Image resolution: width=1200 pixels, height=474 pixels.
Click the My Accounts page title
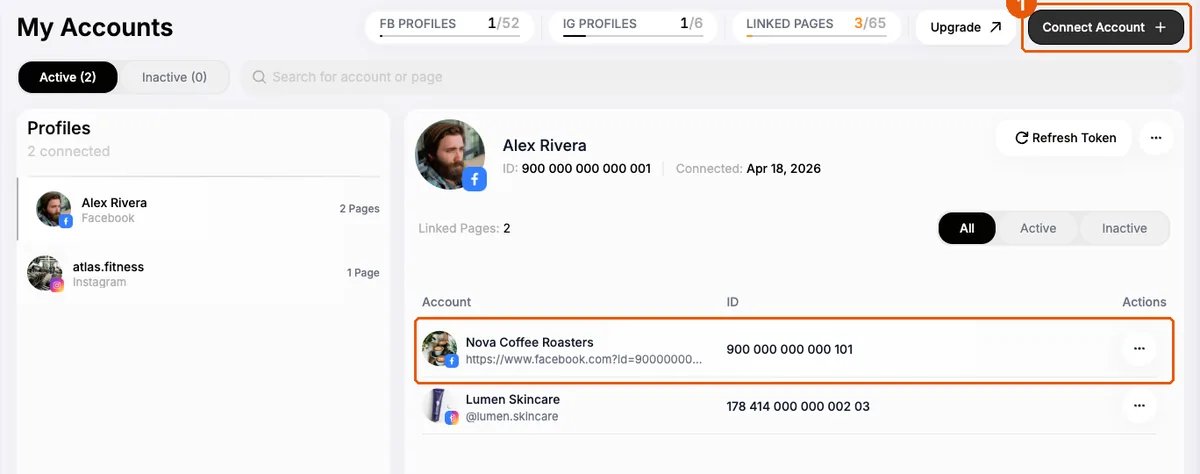click(95, 27)
